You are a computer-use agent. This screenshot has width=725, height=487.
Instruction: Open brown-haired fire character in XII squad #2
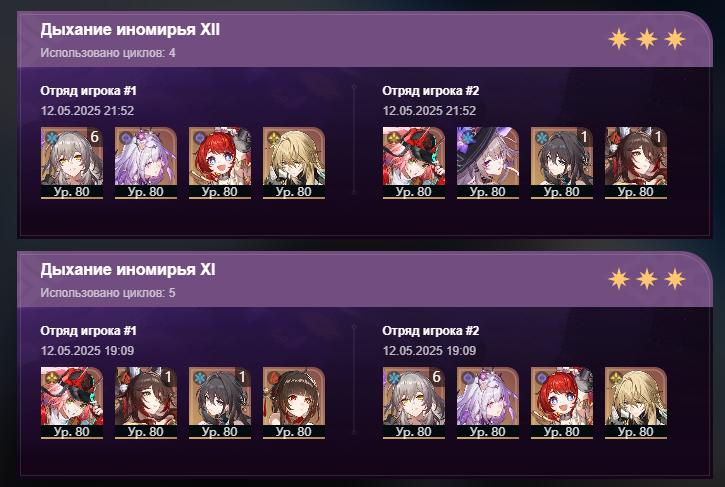click(x=636, y=163)
